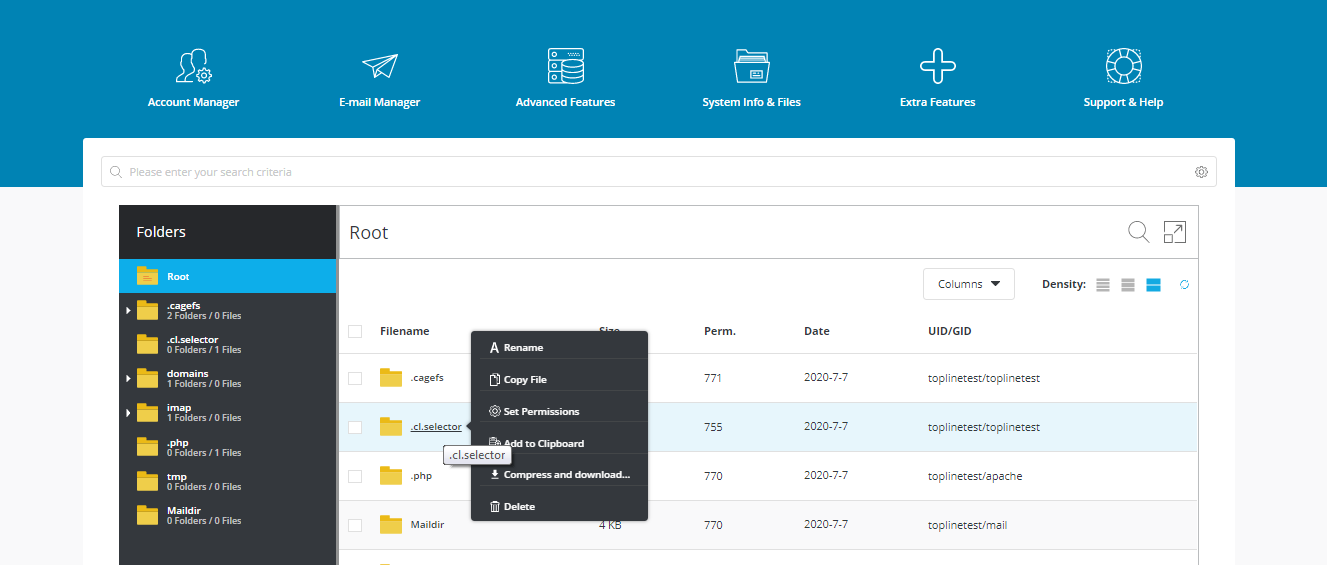The image size is (1327, 565).
Task: Toggle the select-all checkbox in header
Action: click(355, 331)
